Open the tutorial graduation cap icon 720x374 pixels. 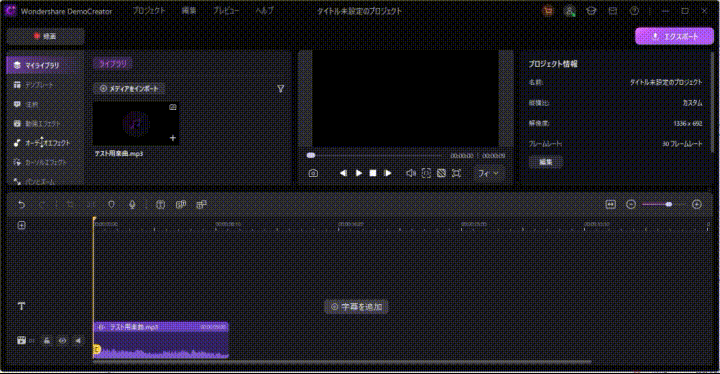(x=591, y=11)
